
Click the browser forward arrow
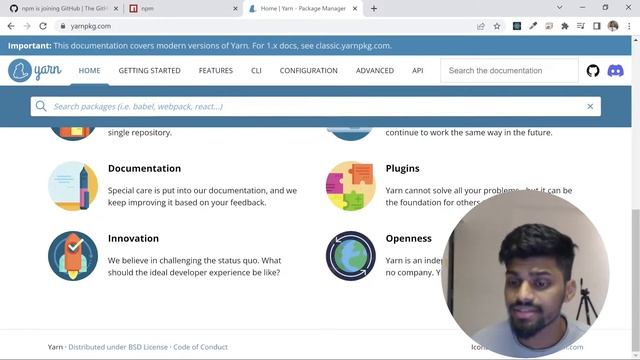(27, 26)
